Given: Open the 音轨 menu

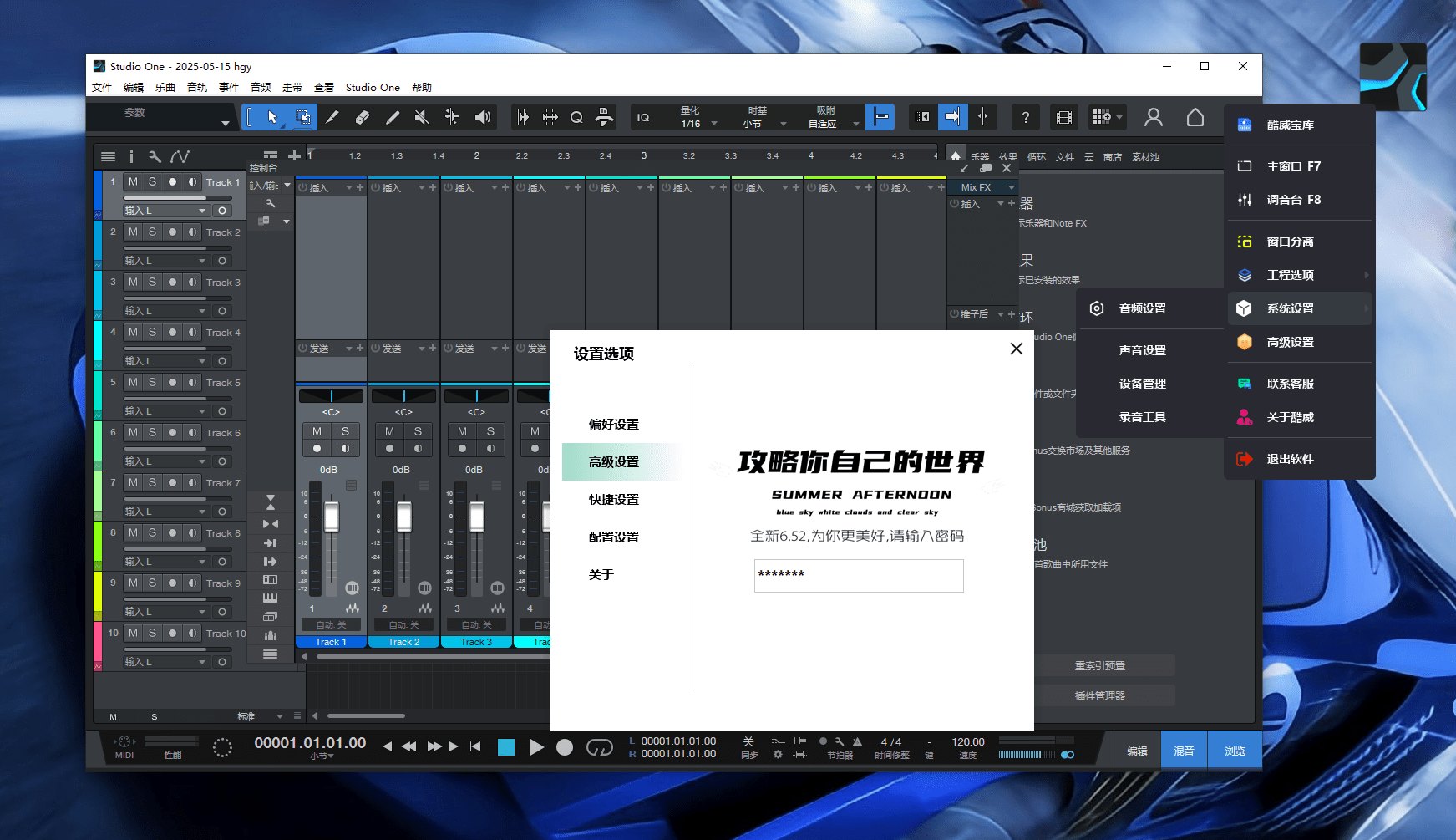Looking at the screenshot, I should pyautogui.click(x=197, y=87).
